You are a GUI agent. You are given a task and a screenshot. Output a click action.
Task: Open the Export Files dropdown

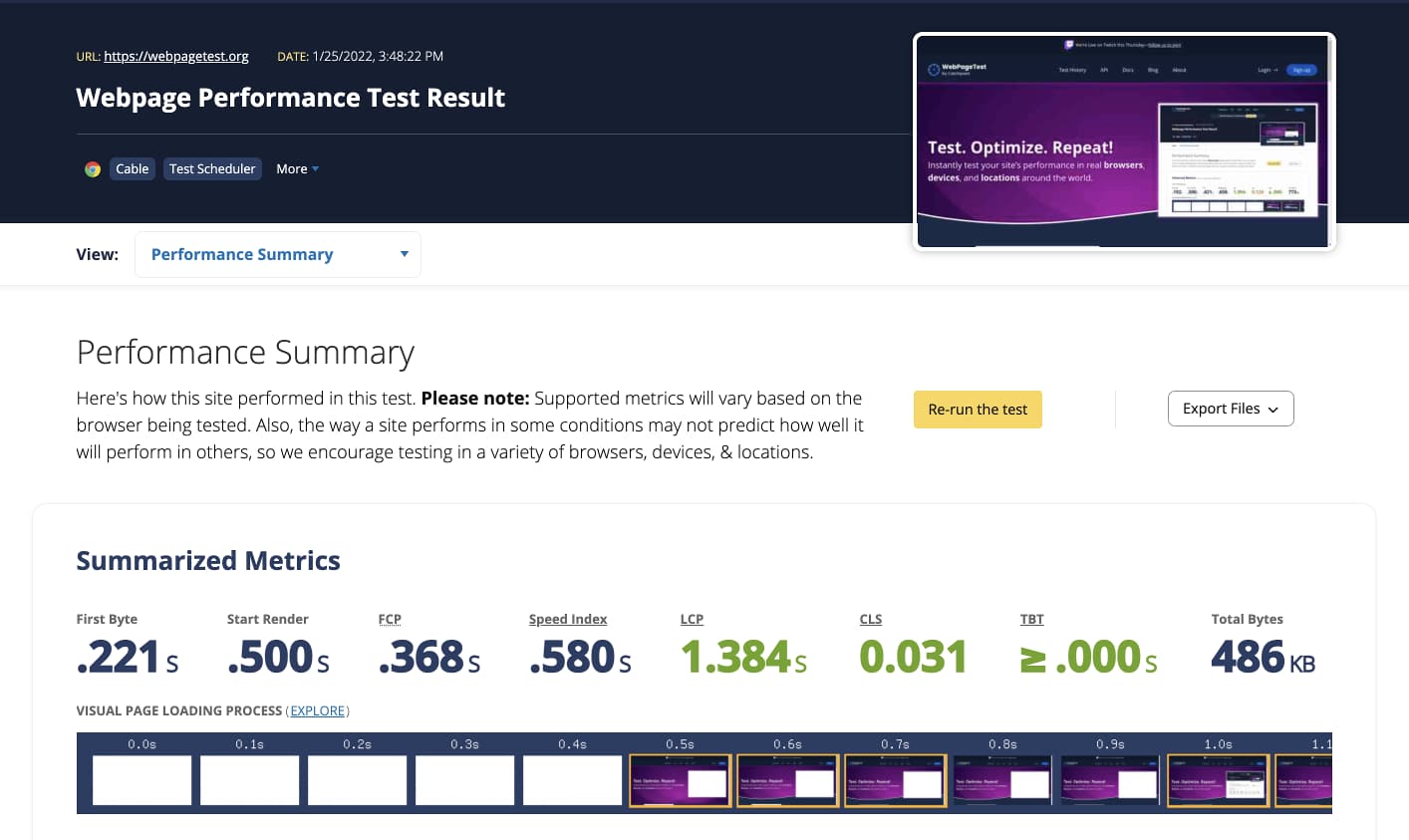click(x=1231, y=409)
